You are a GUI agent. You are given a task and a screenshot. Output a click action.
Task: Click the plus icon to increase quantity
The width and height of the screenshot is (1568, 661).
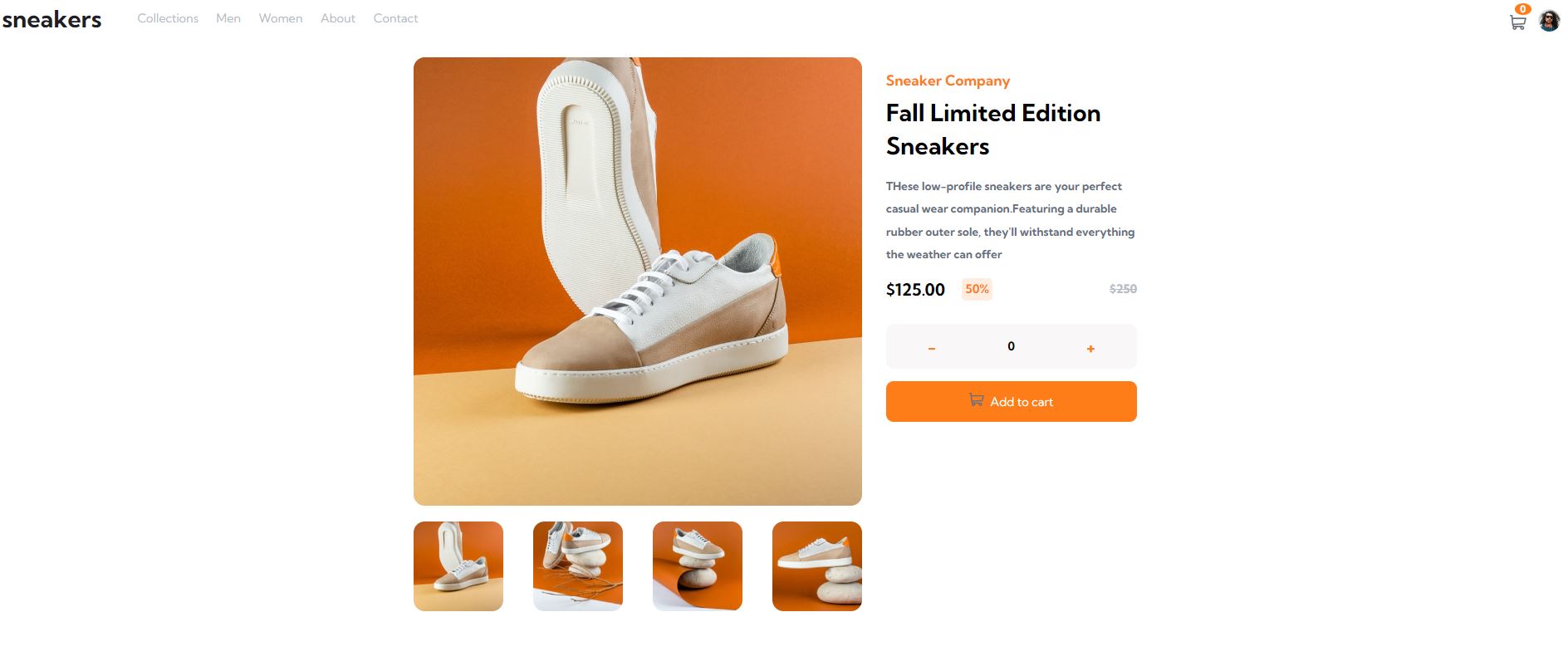coord(1090,349)
